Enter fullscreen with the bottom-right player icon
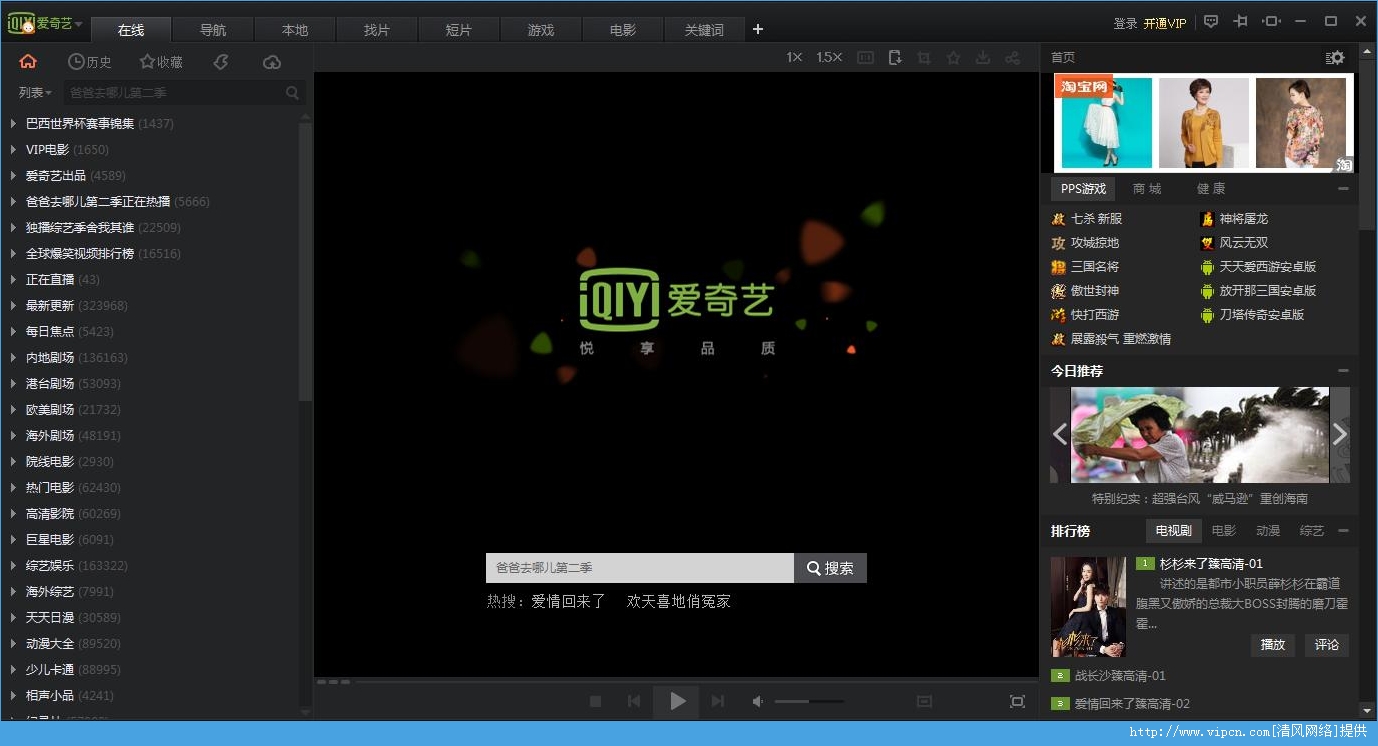 pos(1017,702)
